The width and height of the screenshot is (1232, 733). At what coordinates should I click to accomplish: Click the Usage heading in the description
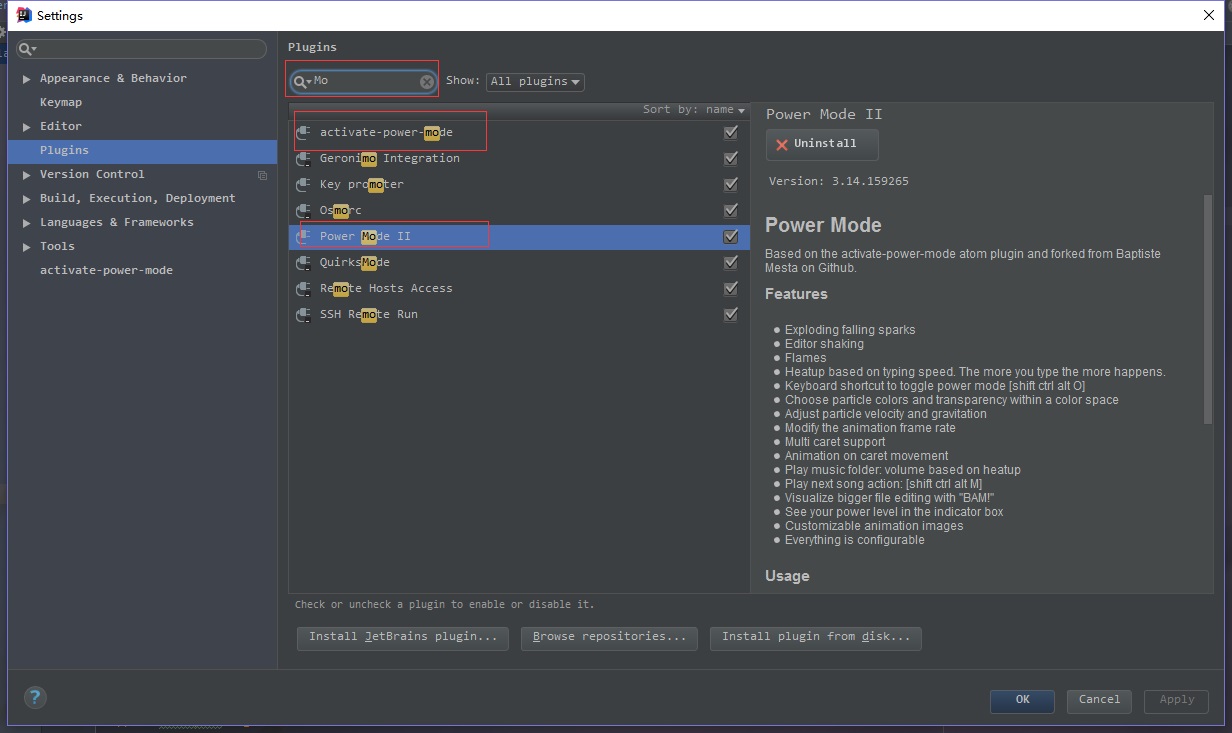(787, 576)
